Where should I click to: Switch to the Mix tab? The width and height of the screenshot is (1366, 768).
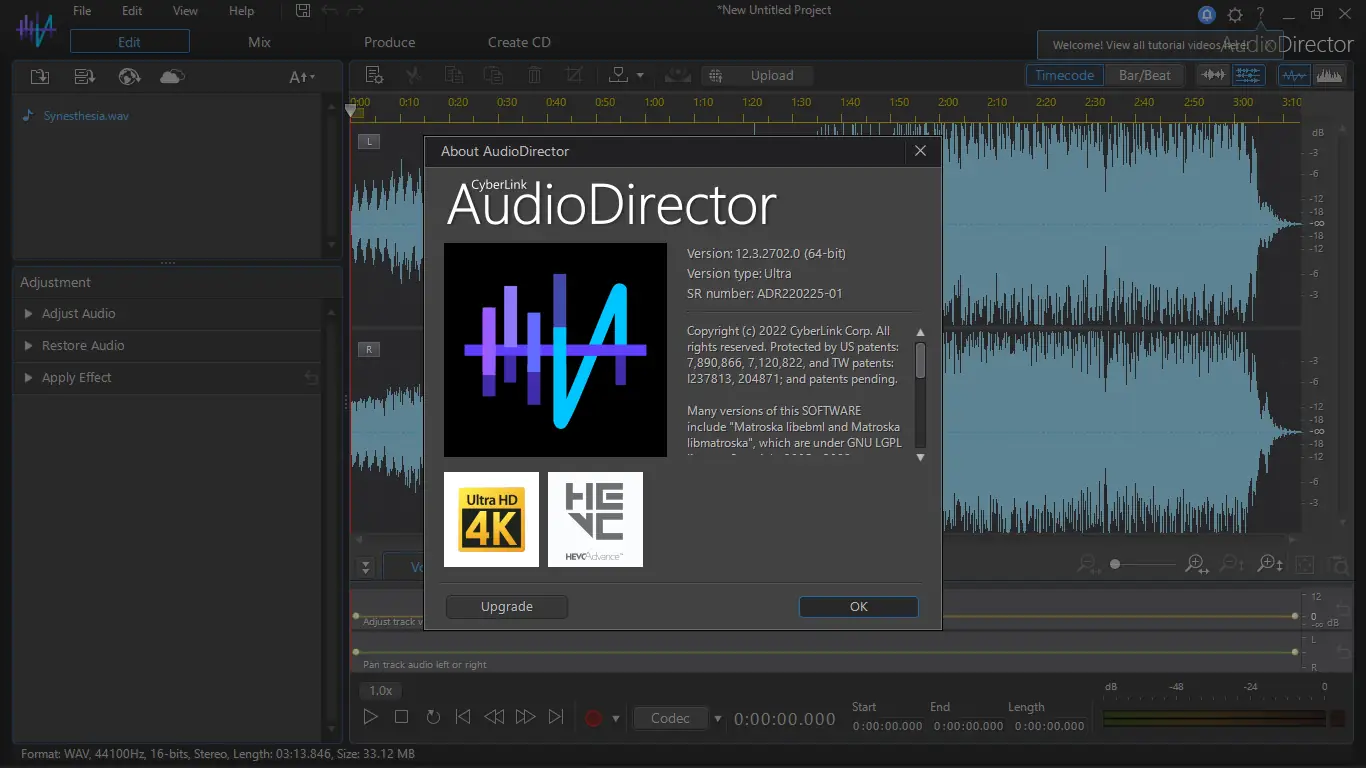259,42
